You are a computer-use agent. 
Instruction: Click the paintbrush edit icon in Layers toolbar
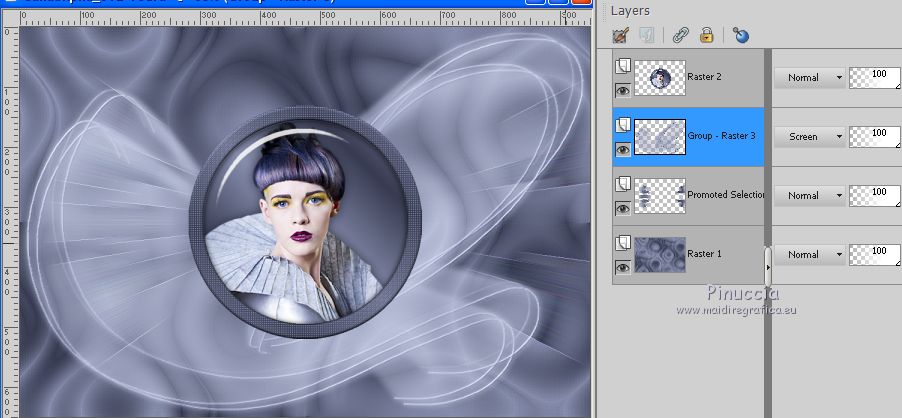coord(620,36)
